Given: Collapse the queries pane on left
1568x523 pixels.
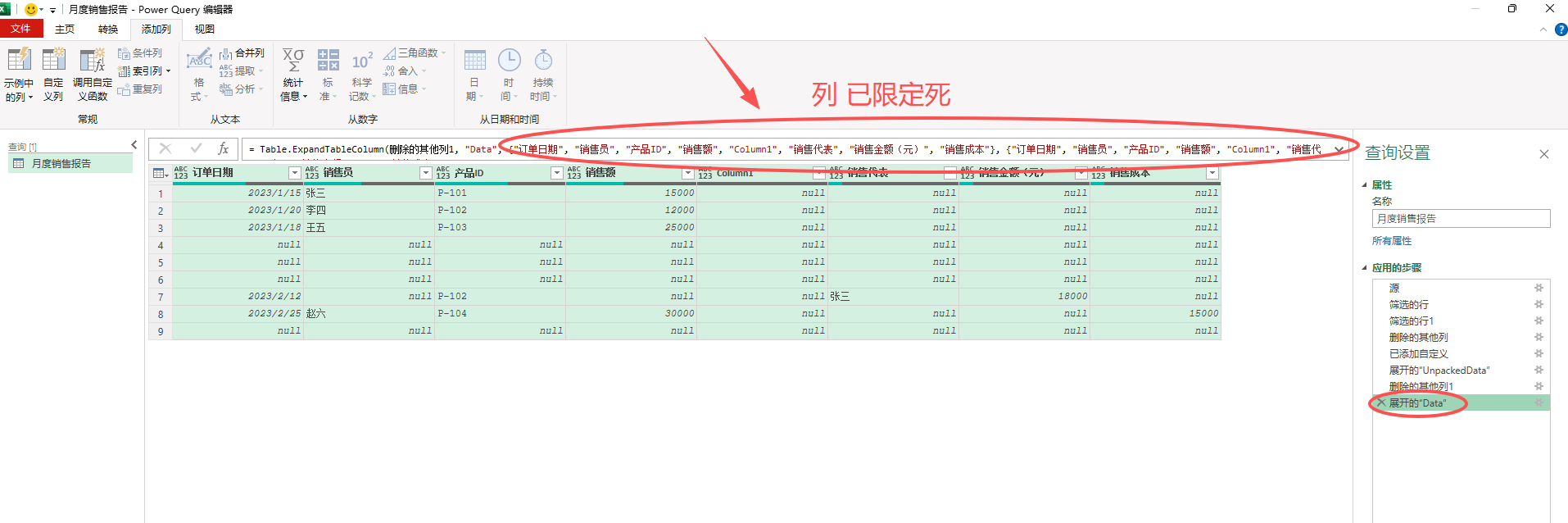Looking at the screenshot, I should click(134, 145).
